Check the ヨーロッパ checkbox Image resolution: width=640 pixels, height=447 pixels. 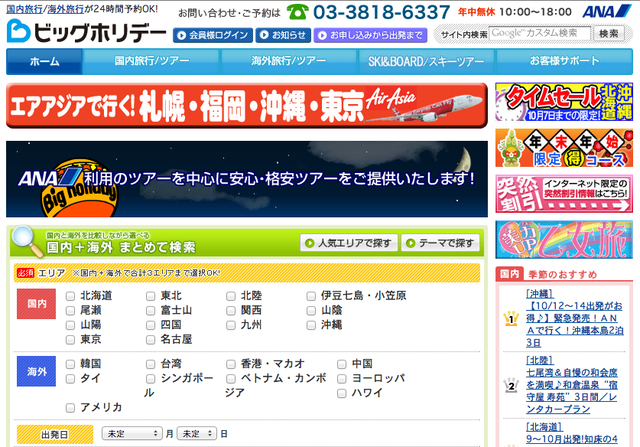[342, 379]
